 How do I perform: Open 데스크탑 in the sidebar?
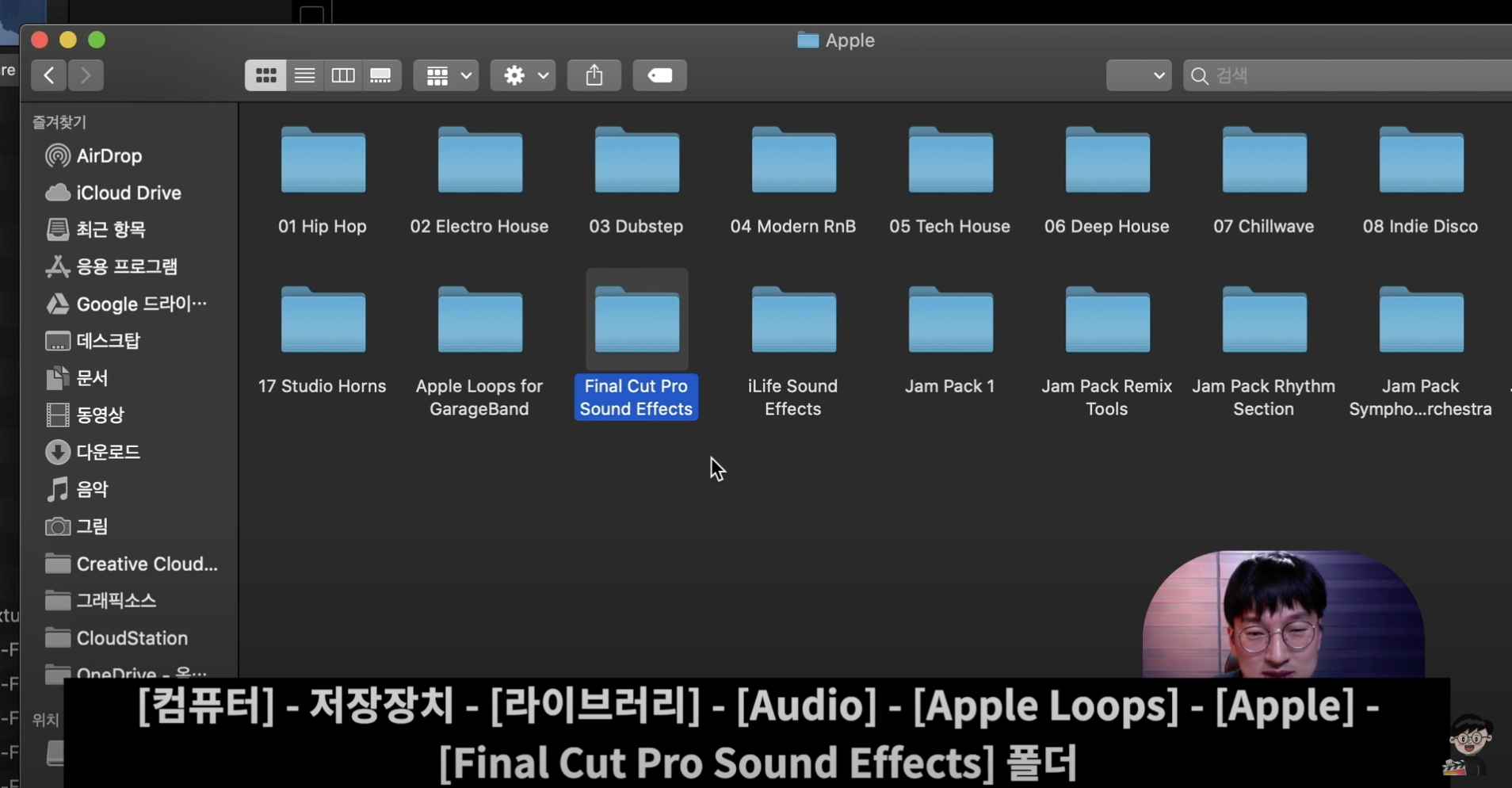point(93,341)
